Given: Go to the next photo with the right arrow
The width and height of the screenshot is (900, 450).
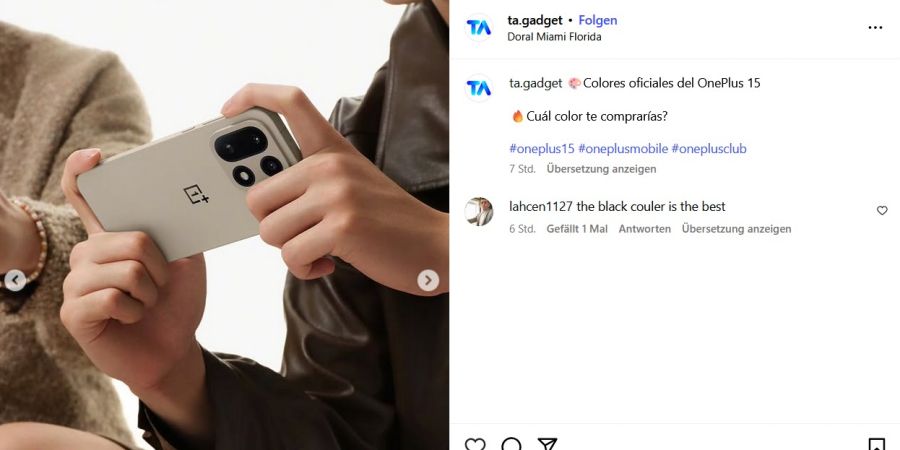Looking at the screenshot, I should click(428, 281).
